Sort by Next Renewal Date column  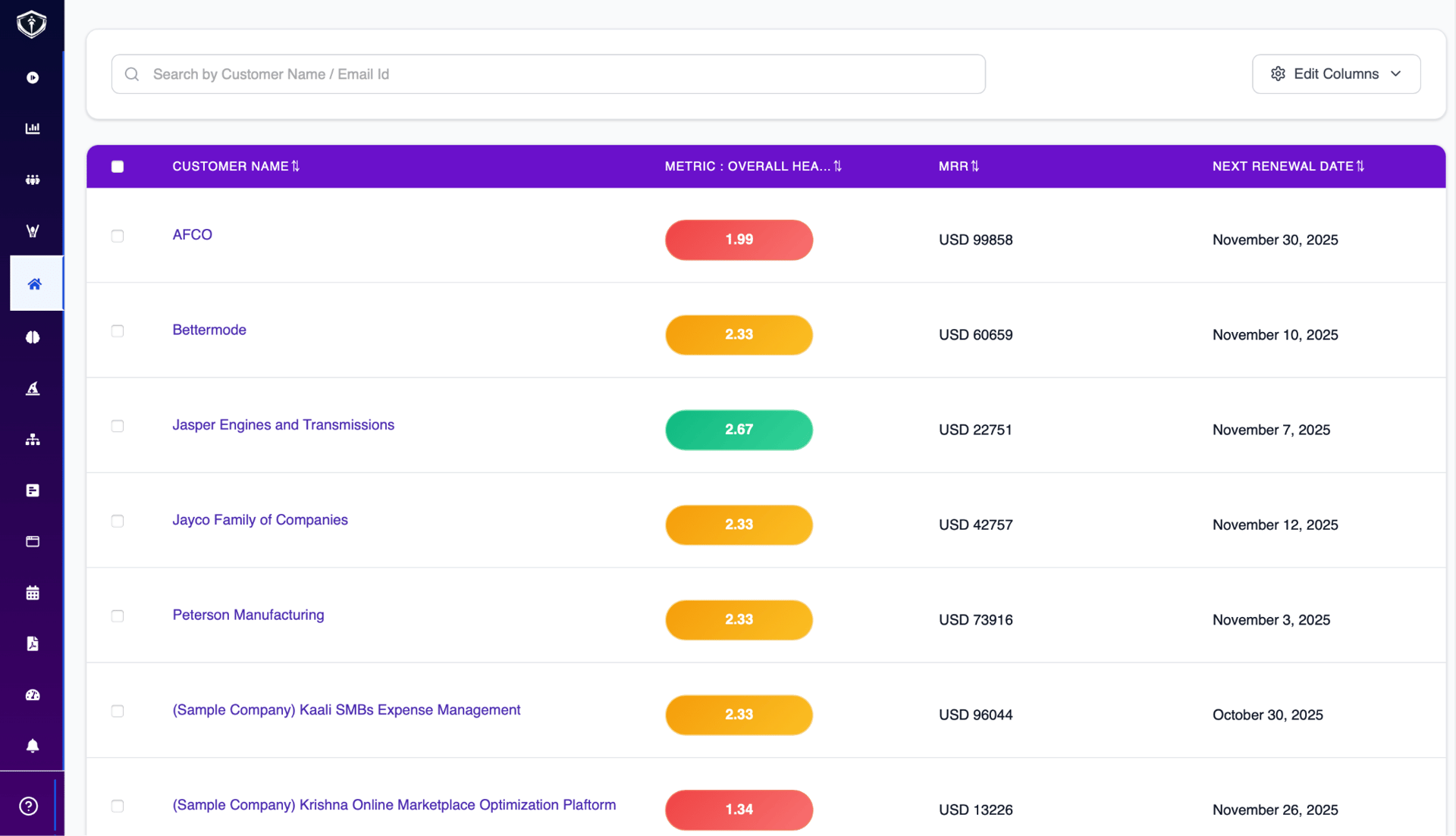pyautogui.click(x=1360, y=166)
